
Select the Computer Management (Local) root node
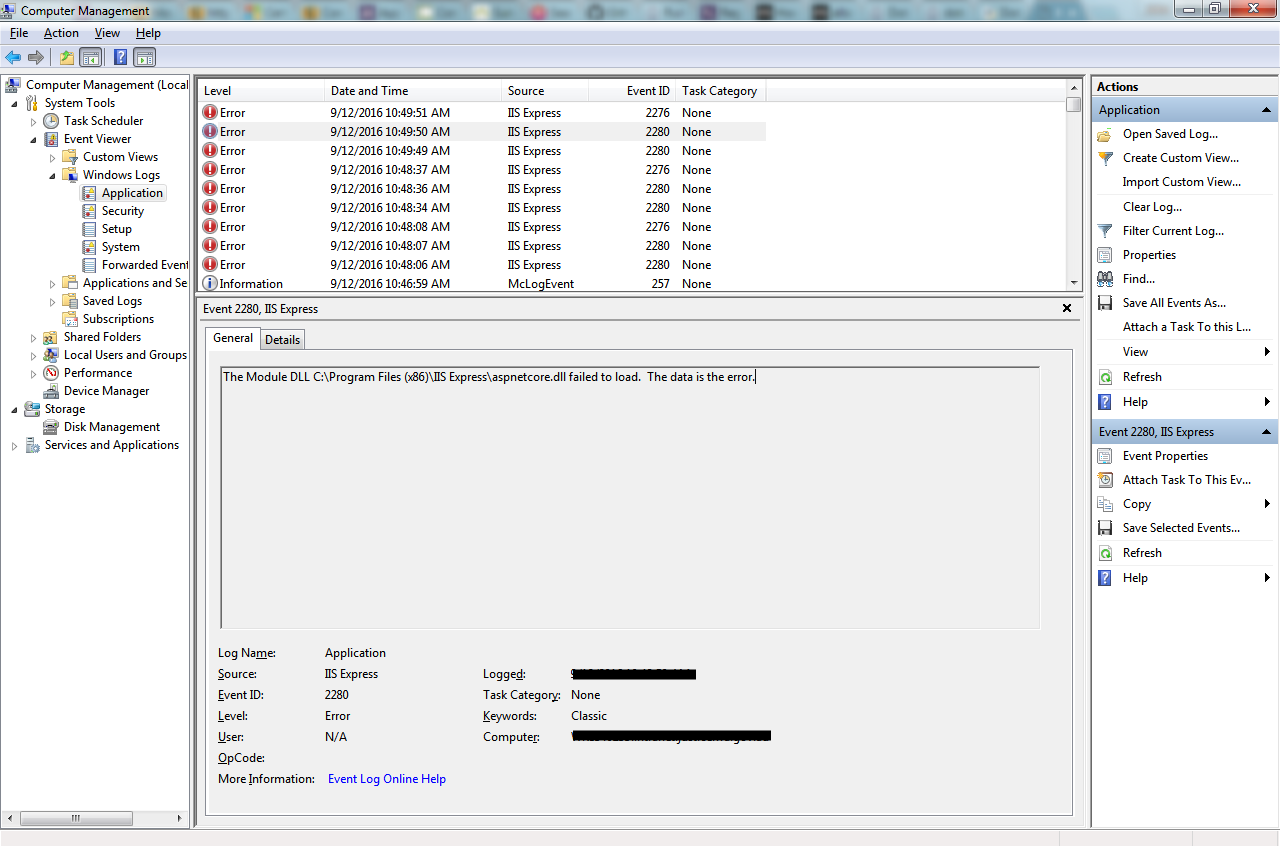[106, 85]
